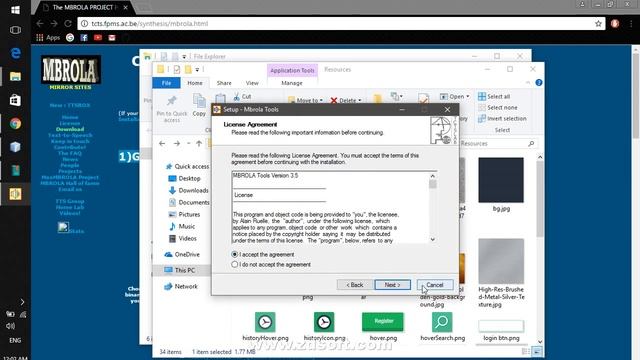Viewport: 640px width, 360px height.
Task: Open the Google bookmark icon
Action: pyautogui.click(x=70, y=38)
